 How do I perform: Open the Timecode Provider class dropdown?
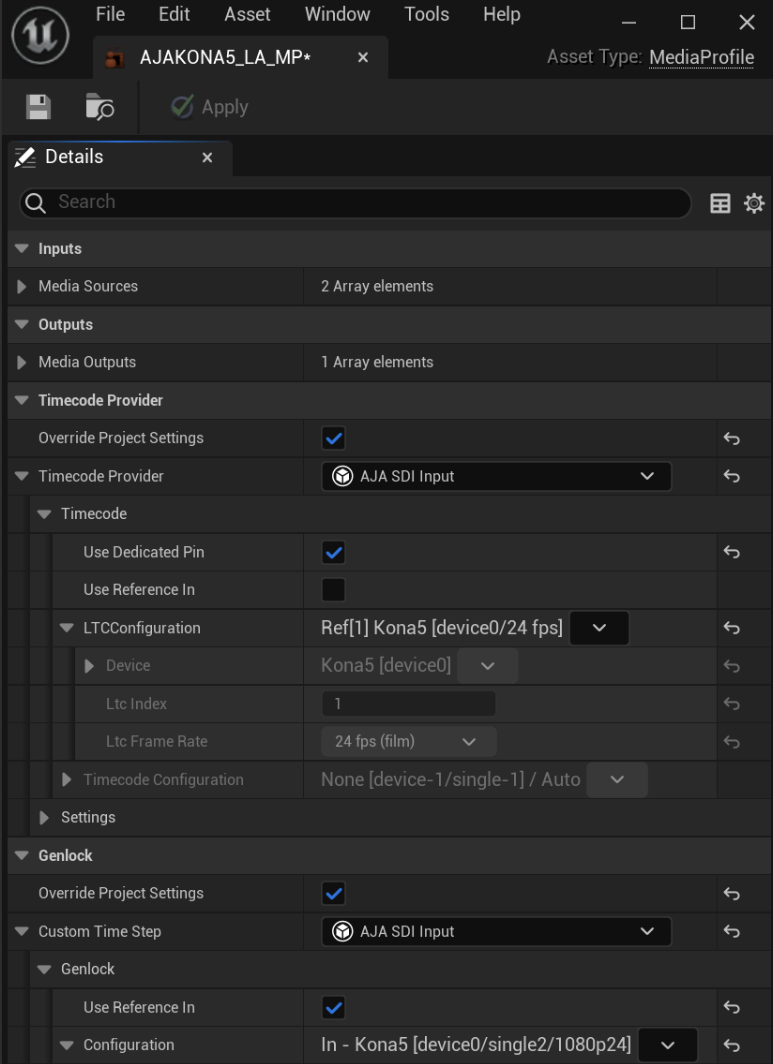[x=495, y=476]
